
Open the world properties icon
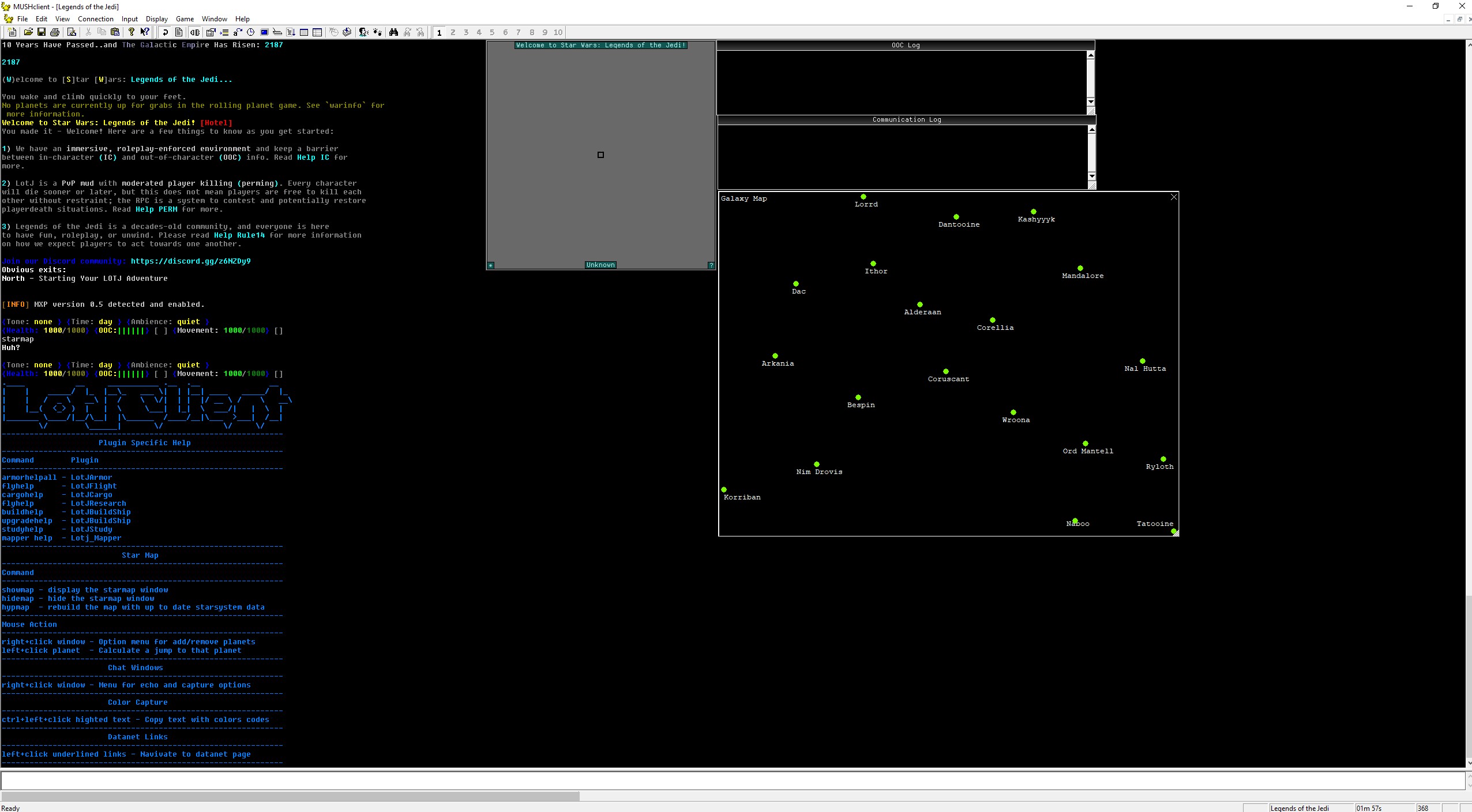pos(211,32)
